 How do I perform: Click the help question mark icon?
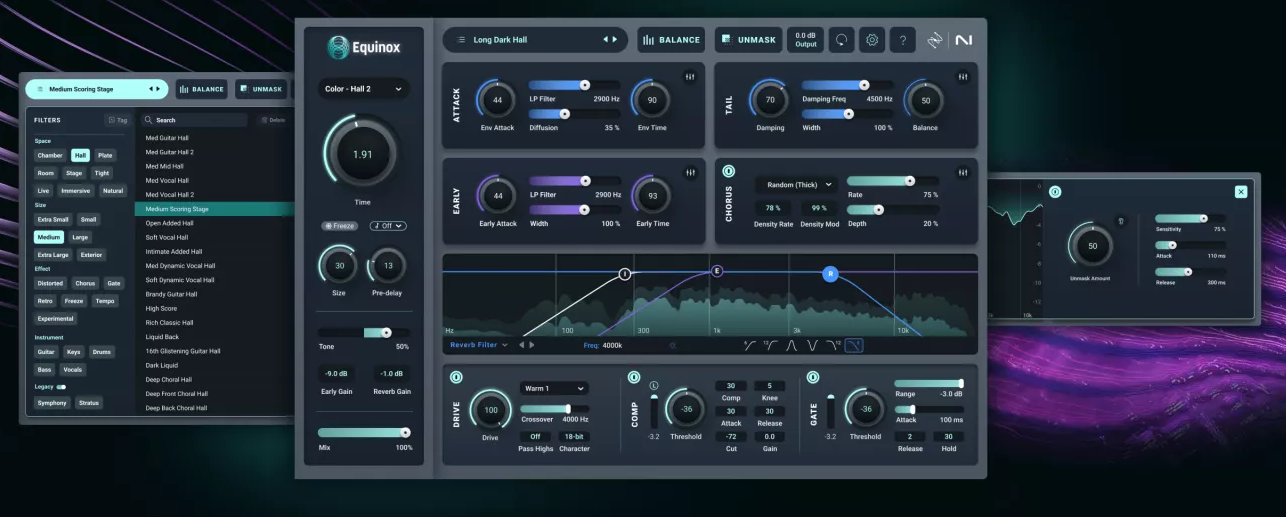903,40
